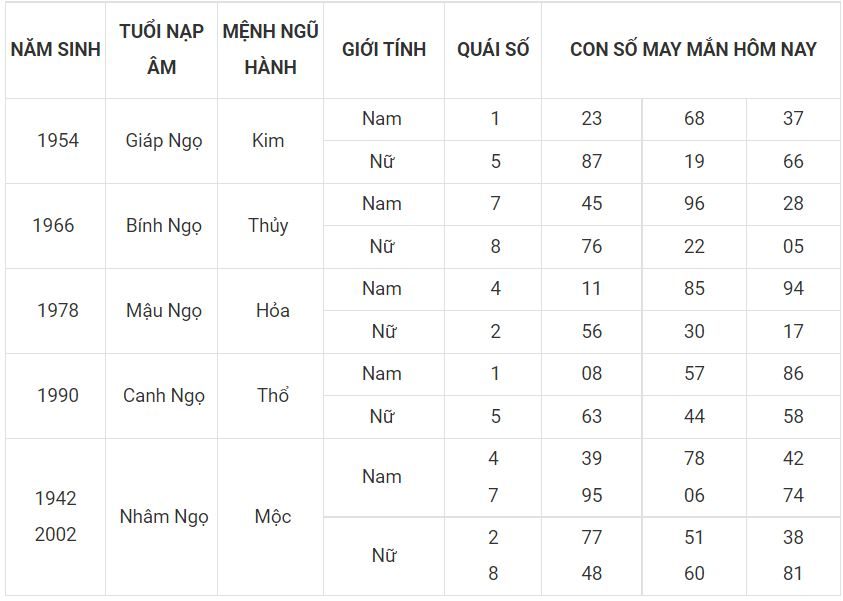Click lucky number 05 in 1966 Nữ row
The width and height of the screenshot is (843, 601).
pos(793,246)
